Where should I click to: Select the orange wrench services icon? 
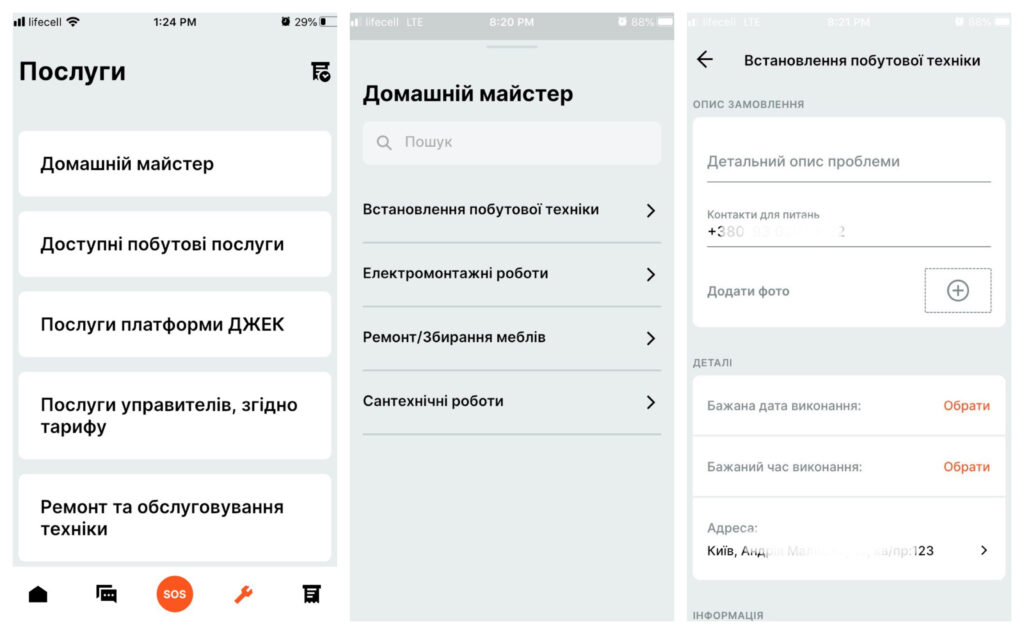point(244,594)
